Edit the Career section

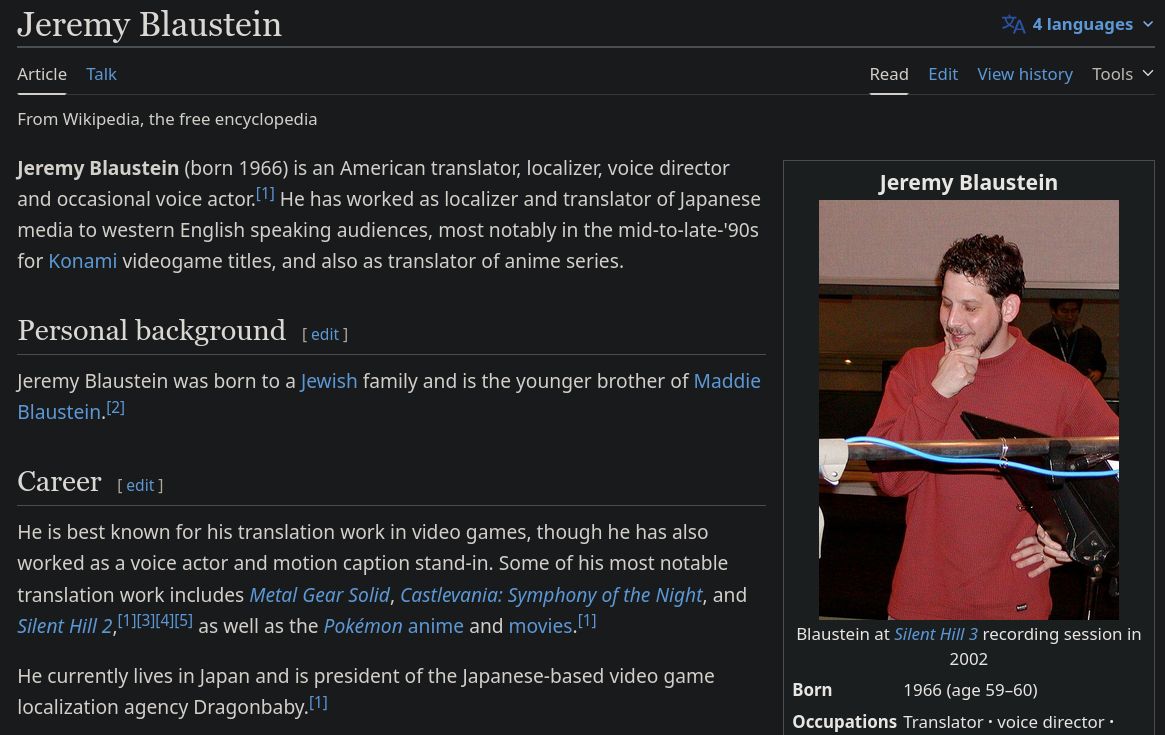[x=140, y=485]
